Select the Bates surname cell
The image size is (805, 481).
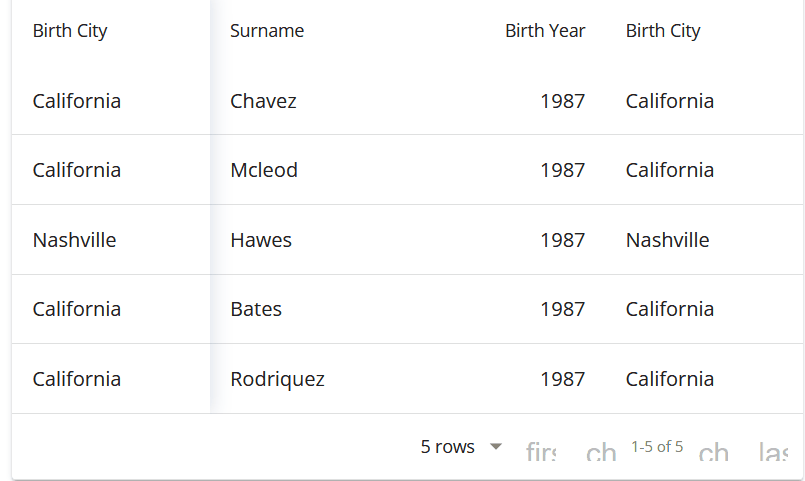(x=256, y=309)
